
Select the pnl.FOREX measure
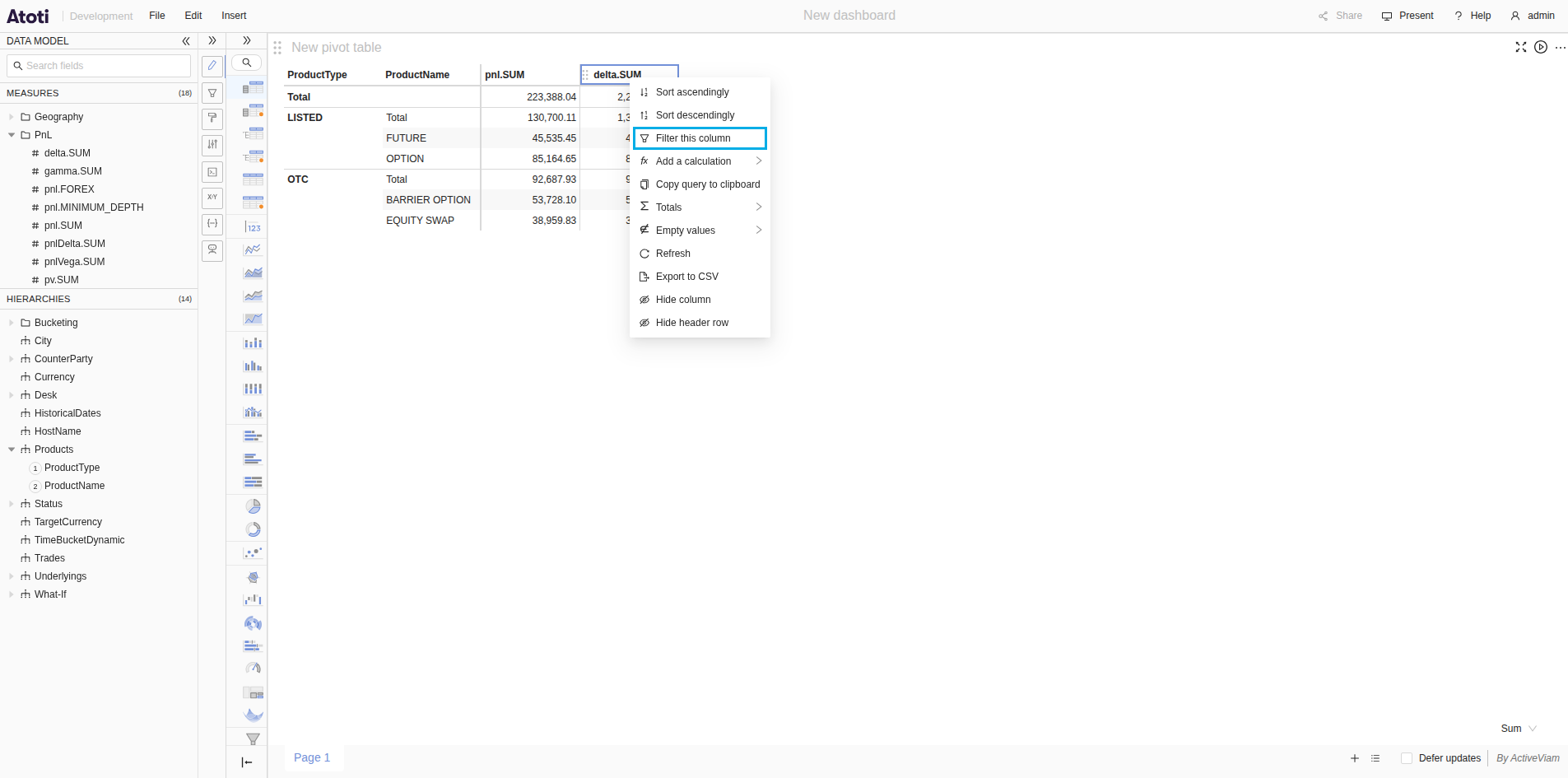(x=69, y=189)
